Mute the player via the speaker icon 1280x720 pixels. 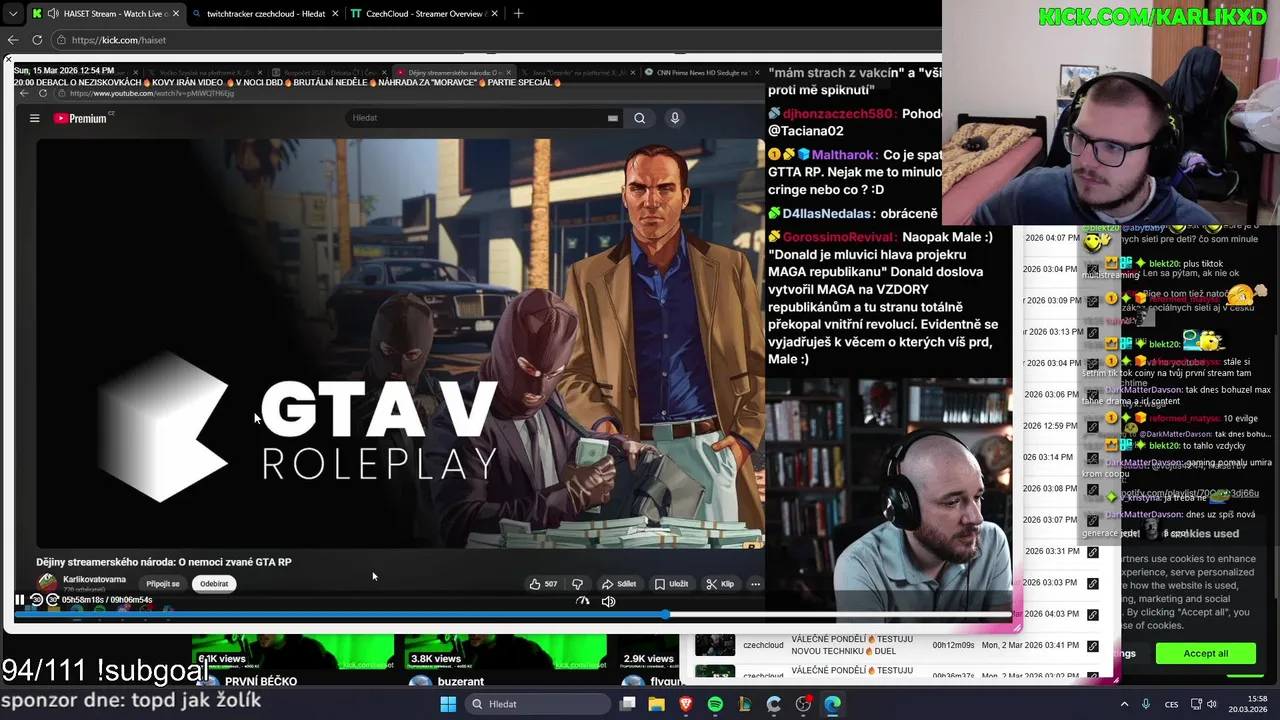click(x=608, y=601)
